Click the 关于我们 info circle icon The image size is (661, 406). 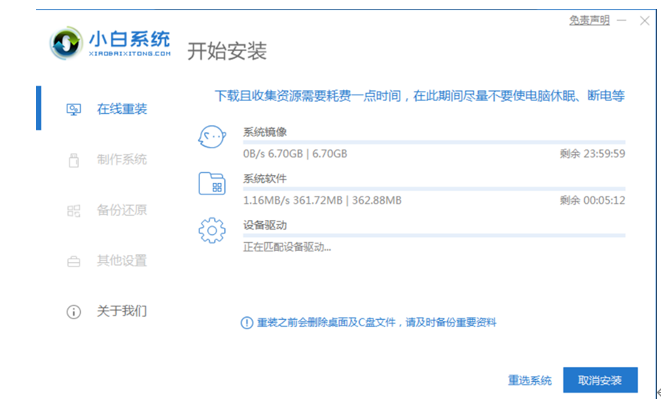tap(73, 312)
